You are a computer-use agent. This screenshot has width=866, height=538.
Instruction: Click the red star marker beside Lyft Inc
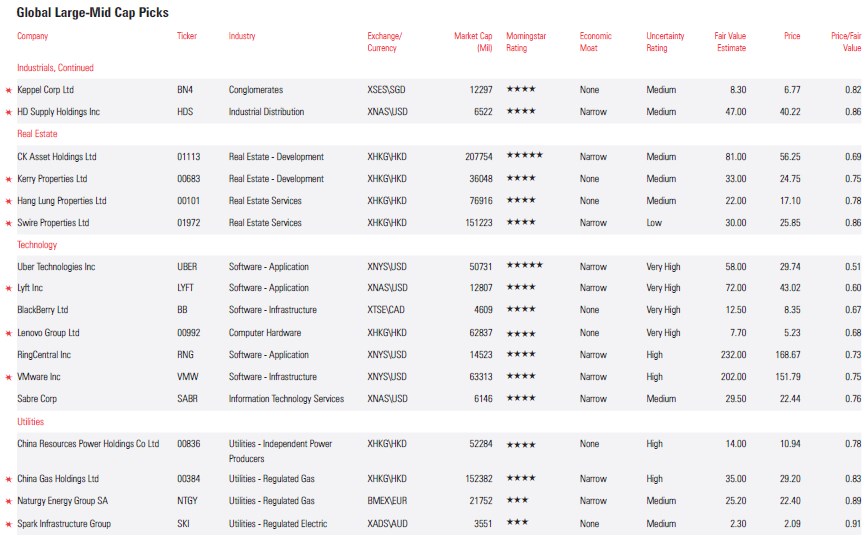tap(9, 288)
